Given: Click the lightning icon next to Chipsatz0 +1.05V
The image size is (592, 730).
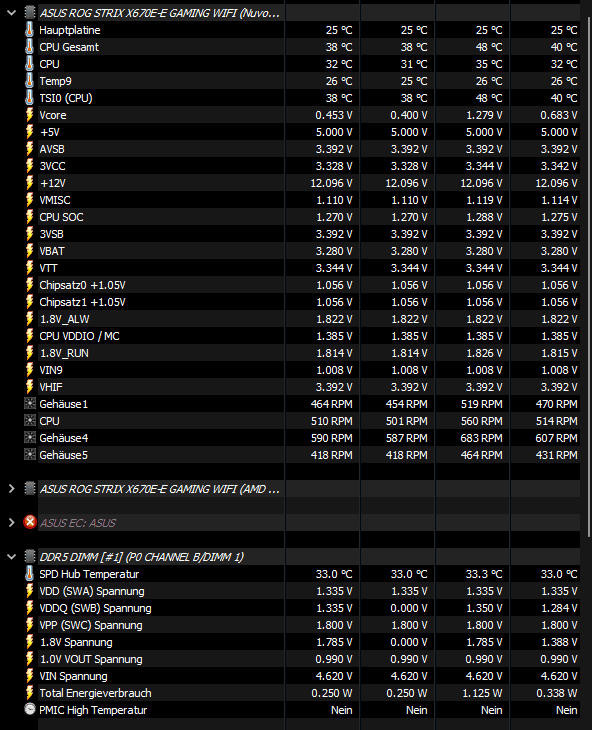Looking at the screenshot, I should click(29, 285).
